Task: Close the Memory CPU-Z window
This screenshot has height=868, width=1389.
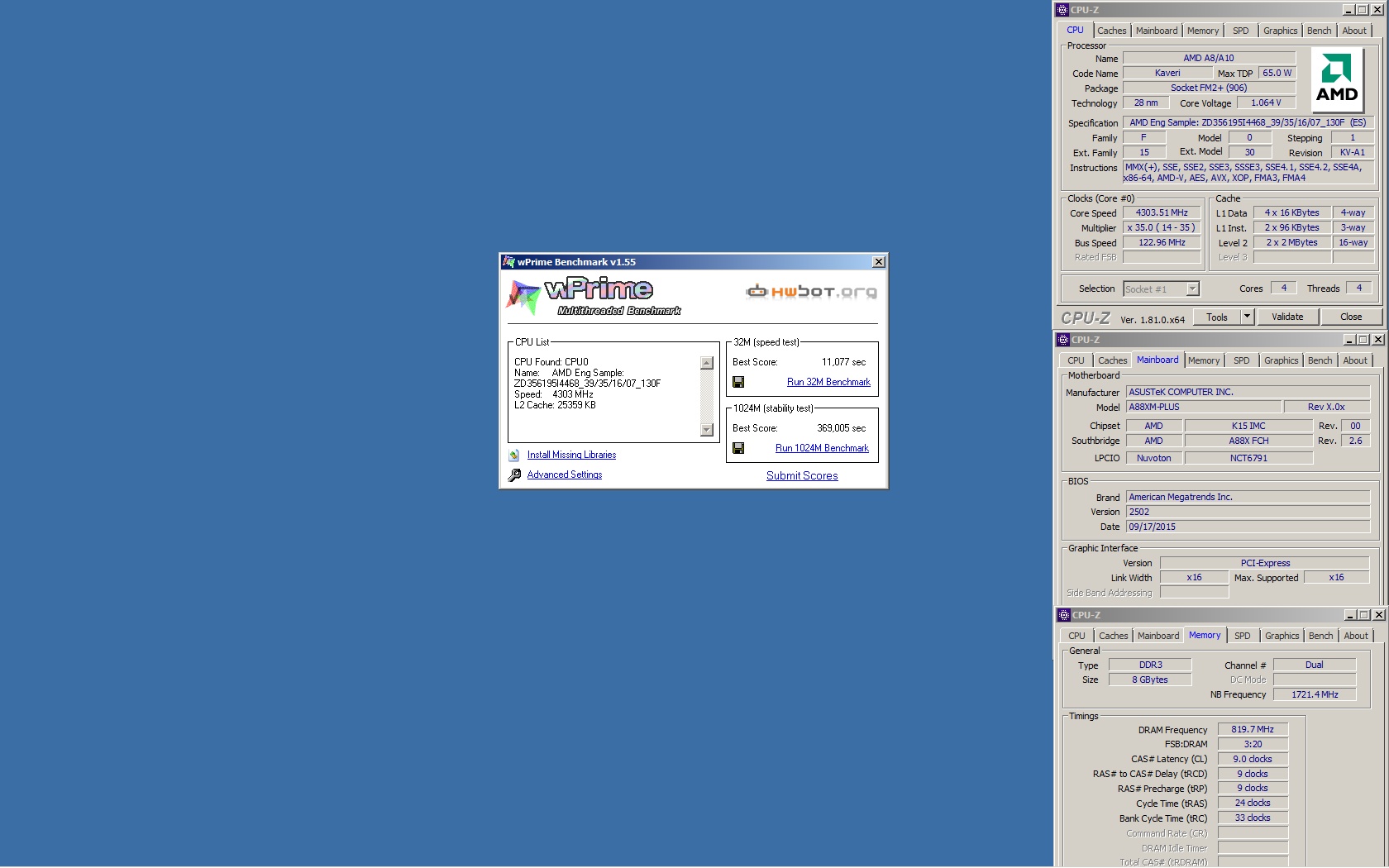Action: pyautogui.click(x=1378, y=615)
